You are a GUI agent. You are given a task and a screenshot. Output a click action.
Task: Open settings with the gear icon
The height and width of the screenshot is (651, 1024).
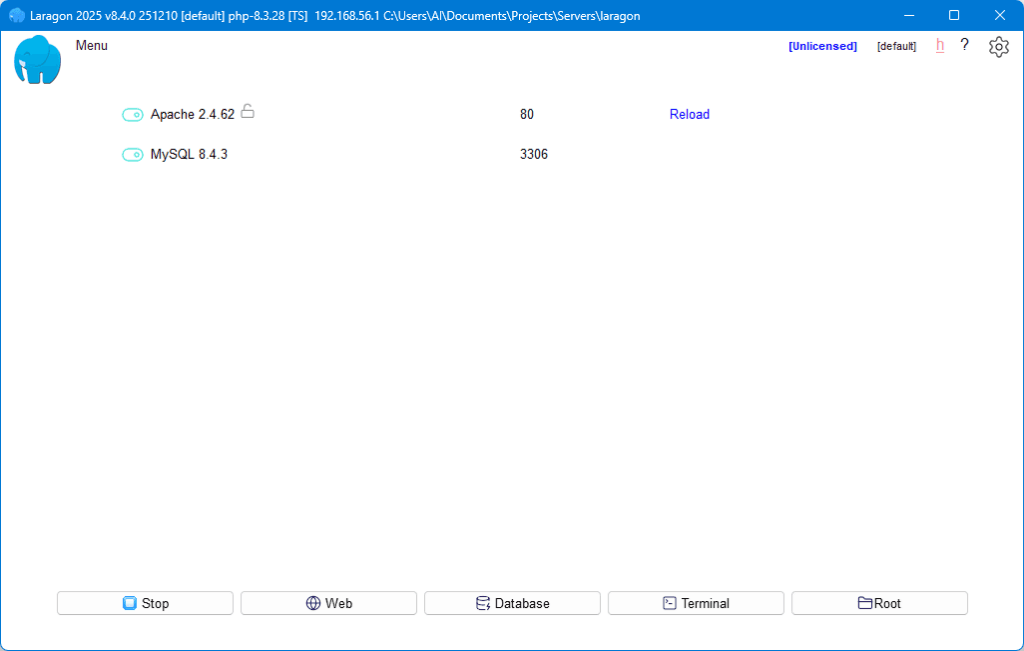(x=998, y=46)
